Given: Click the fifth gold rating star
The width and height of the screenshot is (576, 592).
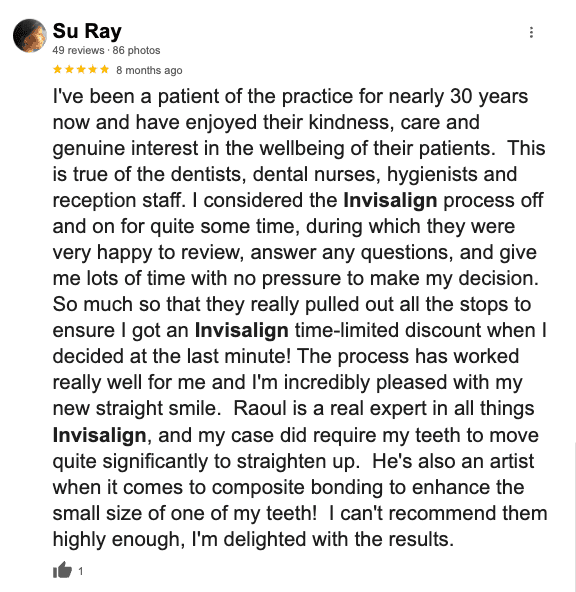Looking at the screenshot, I should click(105, 69).
